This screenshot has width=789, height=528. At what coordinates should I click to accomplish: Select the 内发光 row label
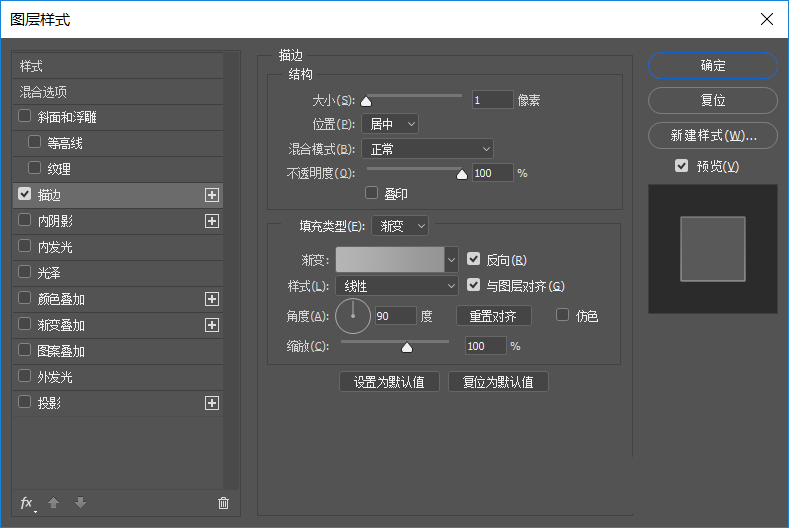(x=55, y=247)
